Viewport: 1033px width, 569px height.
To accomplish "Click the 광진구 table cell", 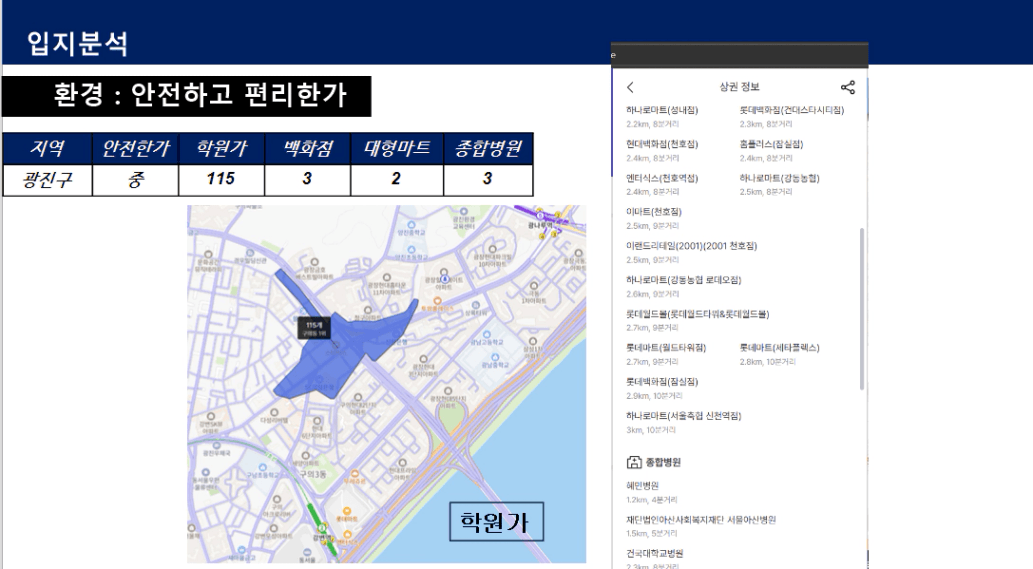I will click(x=47, y=180).
